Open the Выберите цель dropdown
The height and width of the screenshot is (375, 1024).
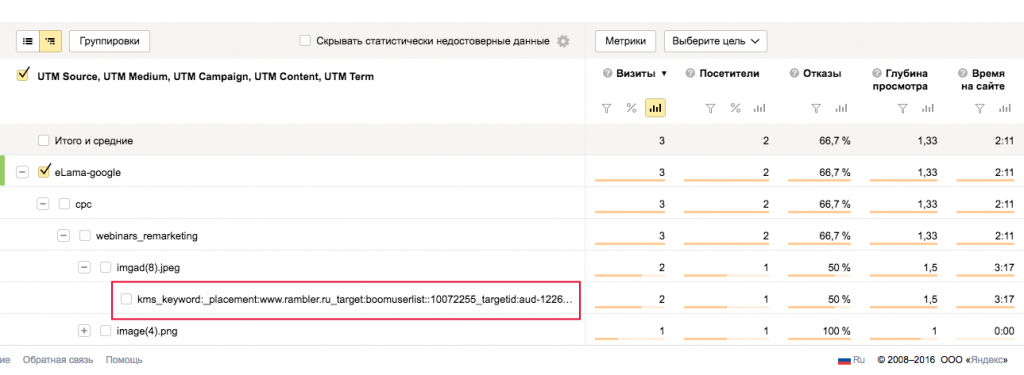point(715,41)
